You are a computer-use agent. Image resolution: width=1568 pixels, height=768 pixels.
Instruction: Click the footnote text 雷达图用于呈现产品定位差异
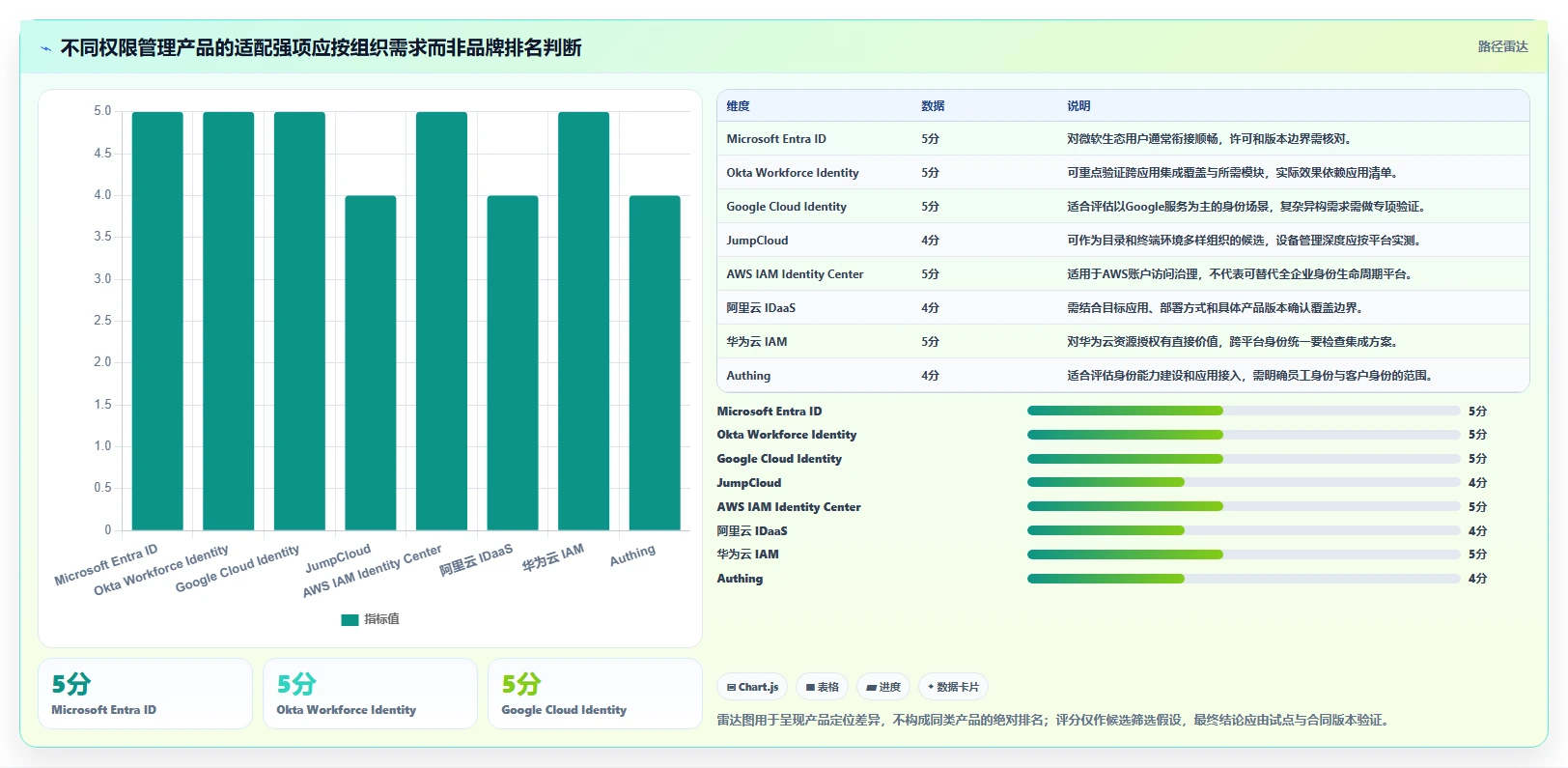point(1052,720)
